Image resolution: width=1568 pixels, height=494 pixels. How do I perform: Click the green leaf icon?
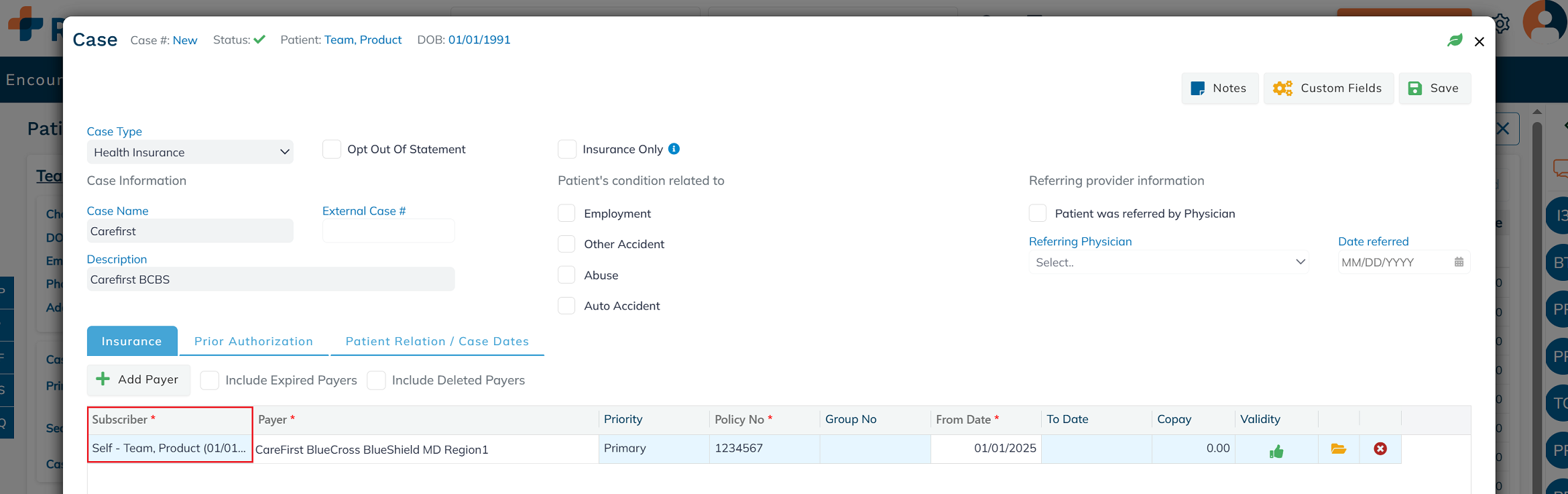click(1455, 40)
